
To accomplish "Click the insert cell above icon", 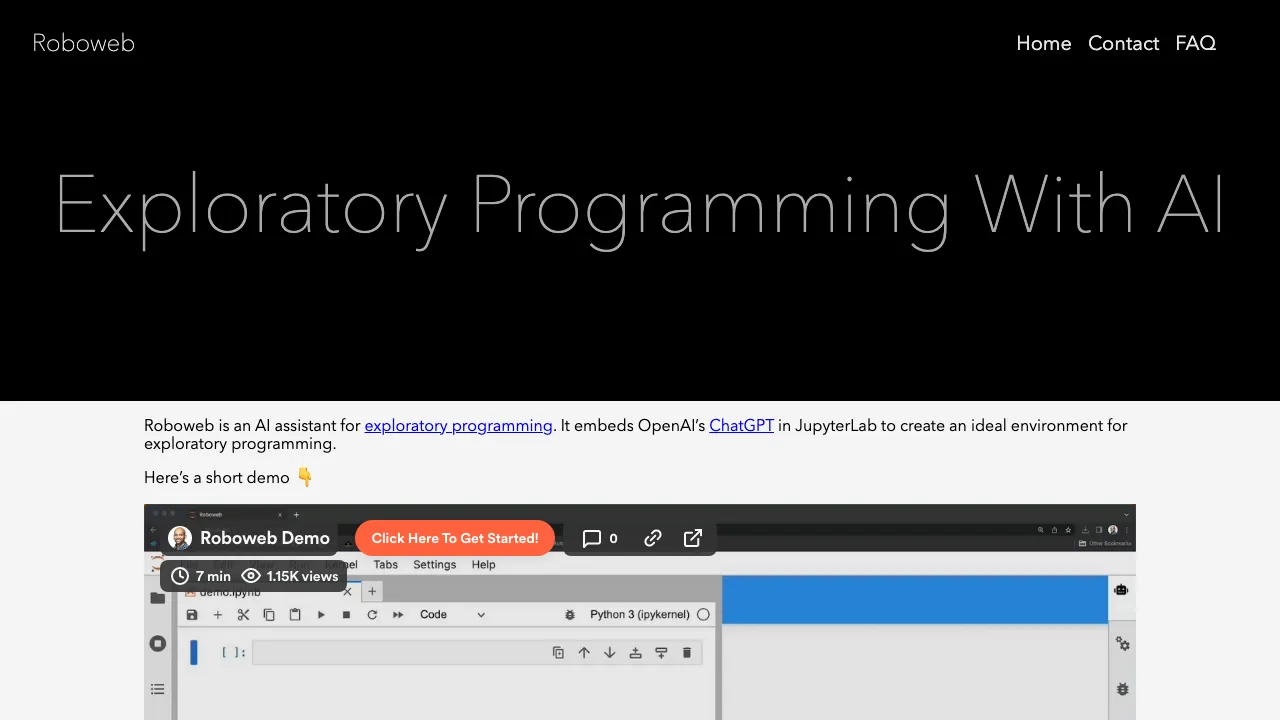I will [x=635, y=653].
